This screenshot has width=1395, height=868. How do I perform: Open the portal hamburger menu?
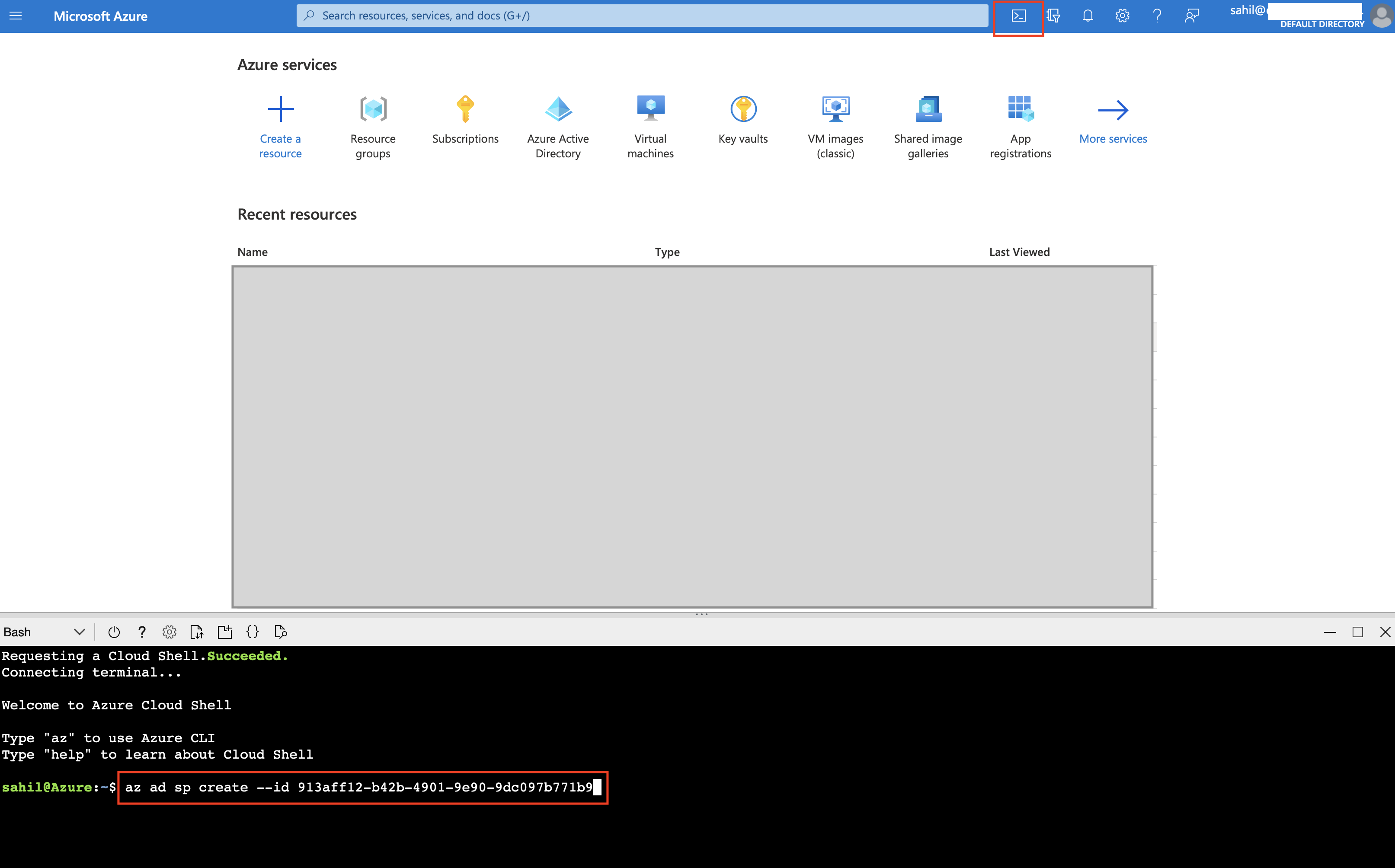(16, 16)
